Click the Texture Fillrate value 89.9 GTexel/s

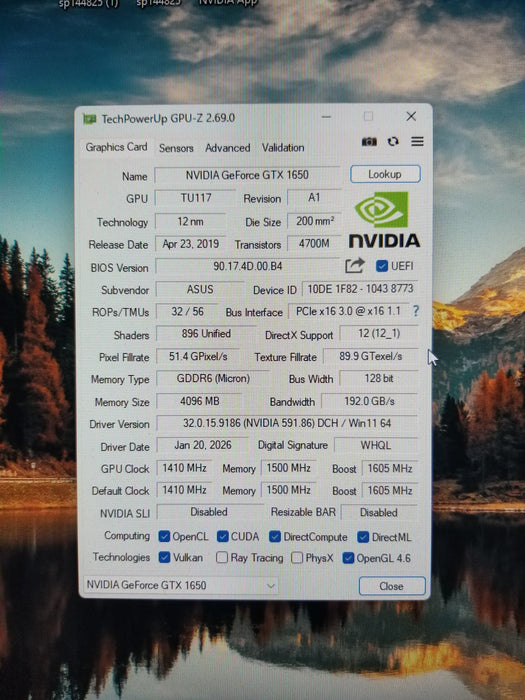pos(371,356)
